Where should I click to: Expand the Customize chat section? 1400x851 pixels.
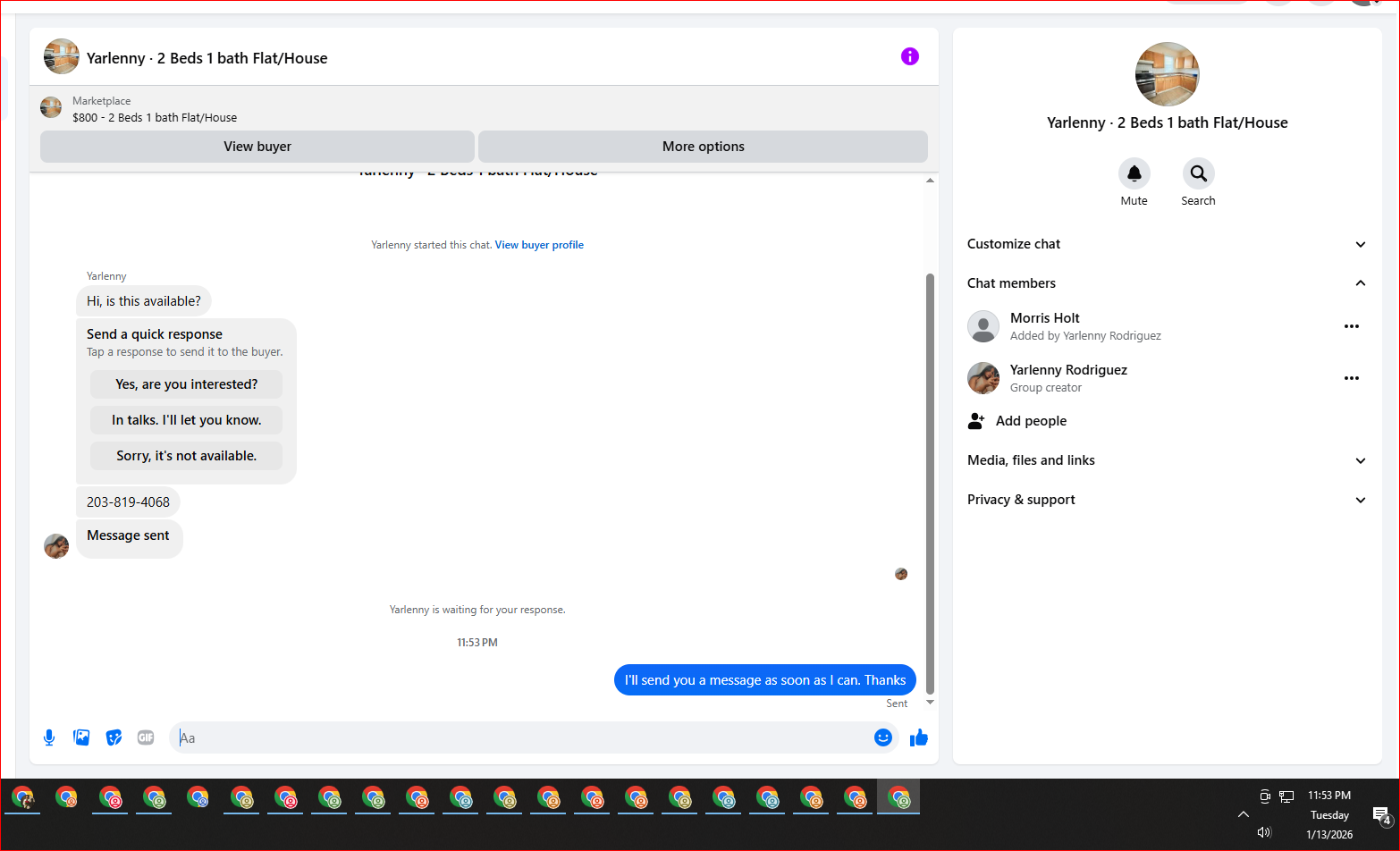[1168, 244]
